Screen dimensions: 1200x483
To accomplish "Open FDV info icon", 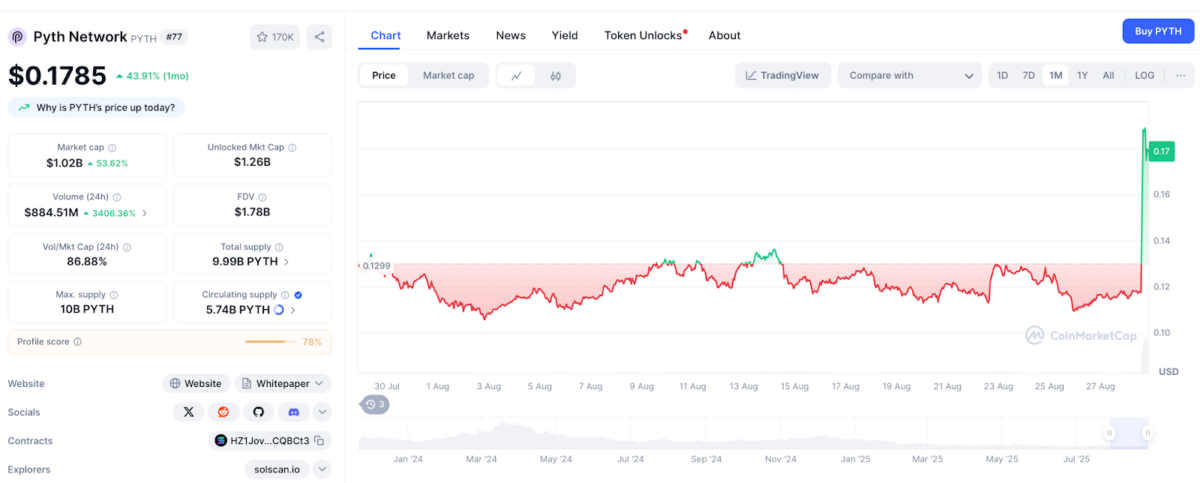I will click(264, 197).
